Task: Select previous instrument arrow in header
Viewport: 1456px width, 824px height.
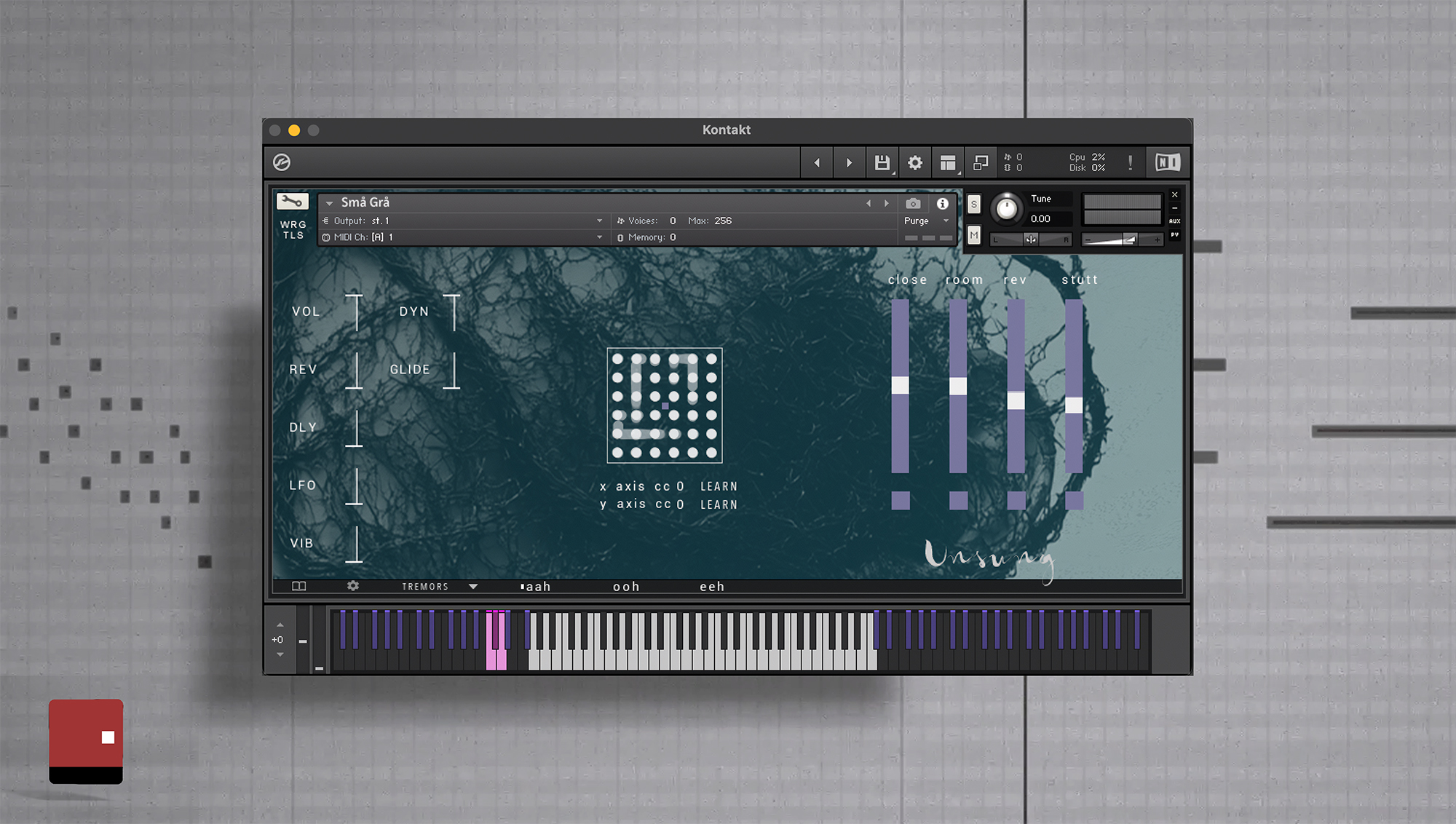Action: 869,204
